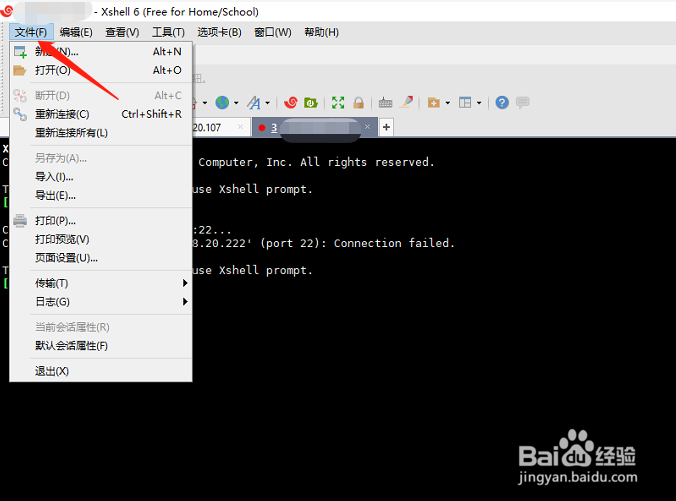The width and height of the screenshot is (676, 501).
Task: Click the Xshell logo in title bar
Action: pyautogui.click(x=7, y=9)
